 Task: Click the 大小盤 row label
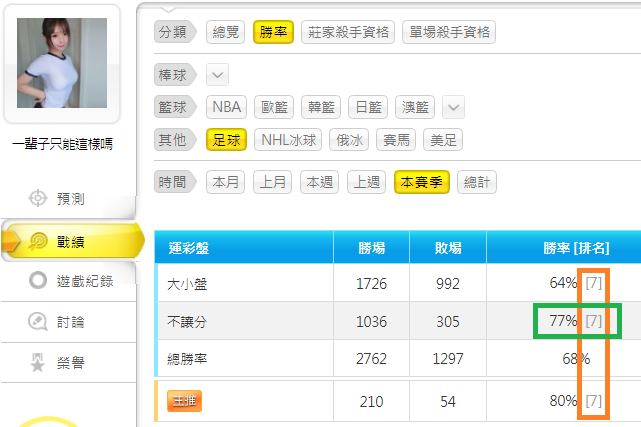pos(187,284)
